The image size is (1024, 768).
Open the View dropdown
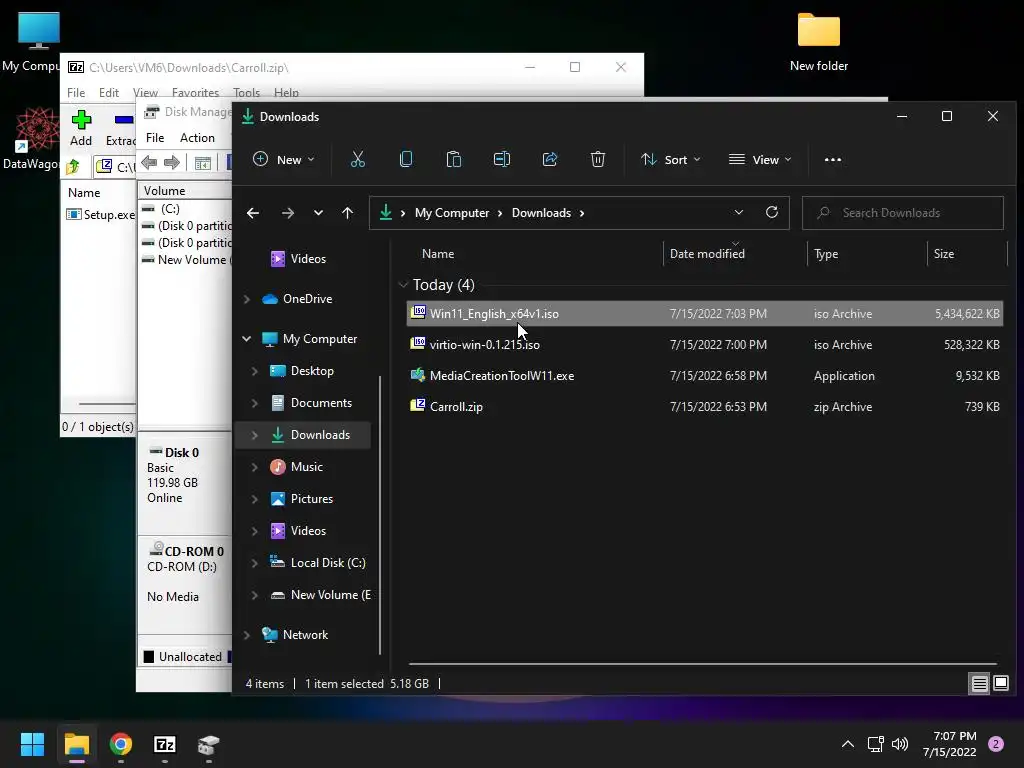pyautogui.click(x=760, y=159)
